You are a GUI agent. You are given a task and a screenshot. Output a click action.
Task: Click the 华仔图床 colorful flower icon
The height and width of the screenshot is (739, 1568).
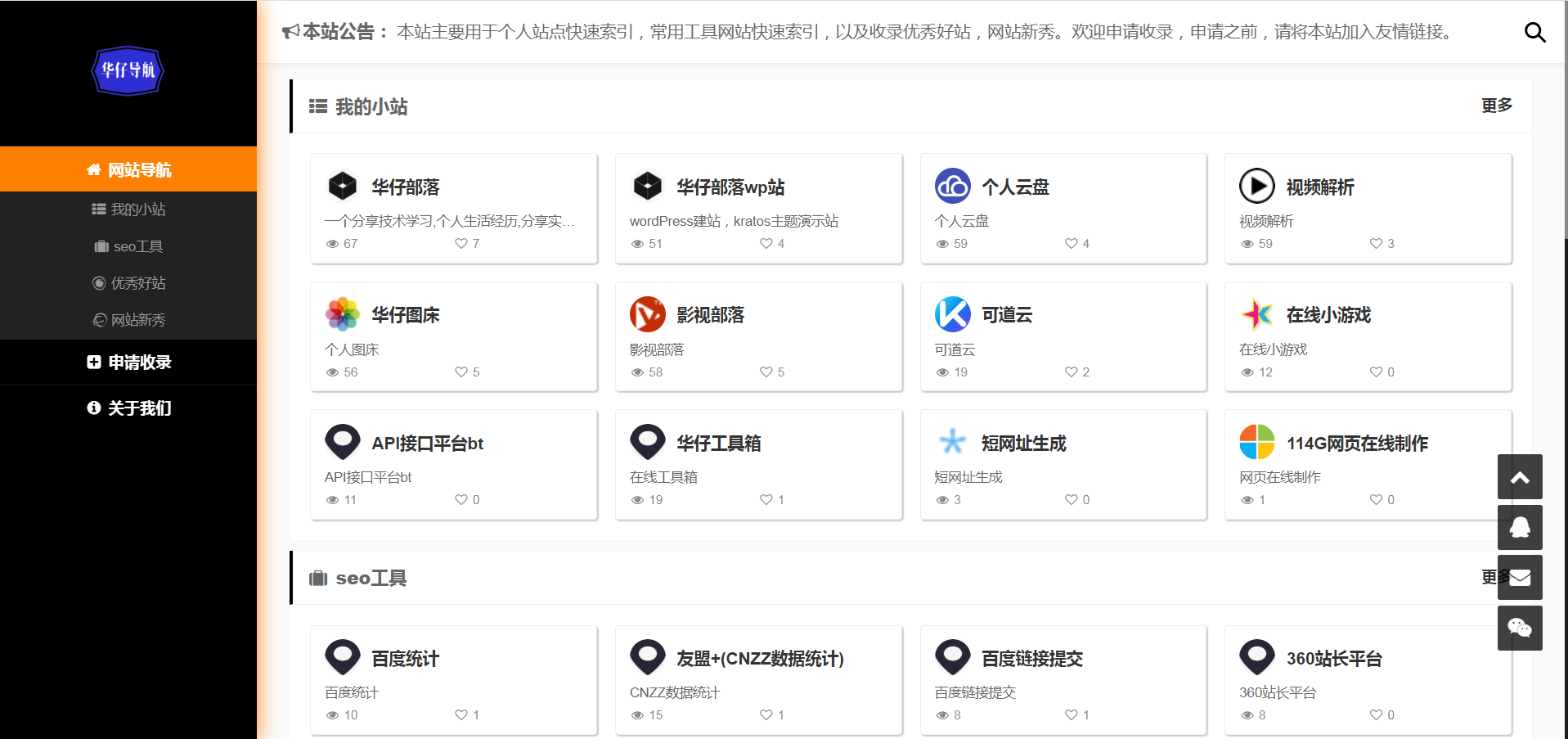(x=343, y=314)
